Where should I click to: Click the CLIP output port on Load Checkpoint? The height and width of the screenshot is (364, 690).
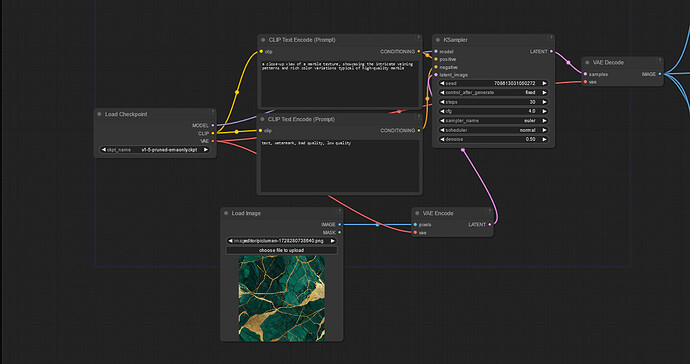pos(213,133)
